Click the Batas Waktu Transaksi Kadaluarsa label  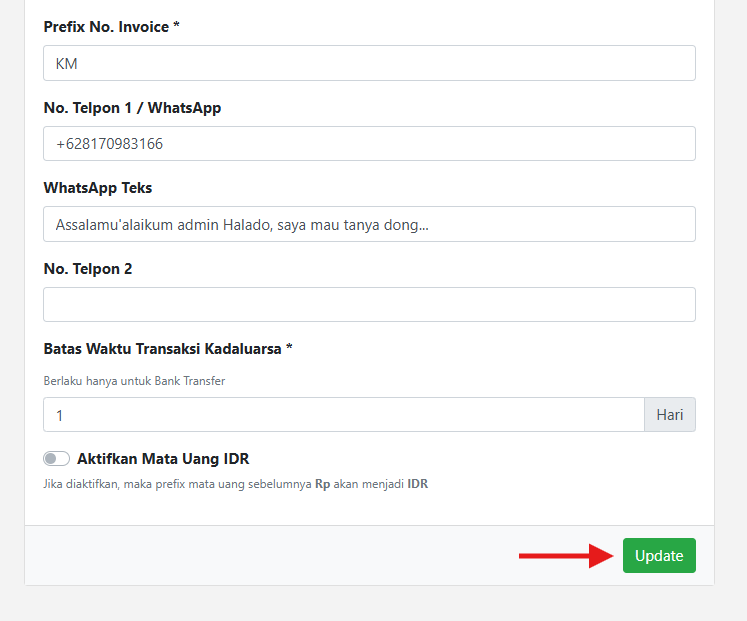pyautogui.click(x=168, y=349)
